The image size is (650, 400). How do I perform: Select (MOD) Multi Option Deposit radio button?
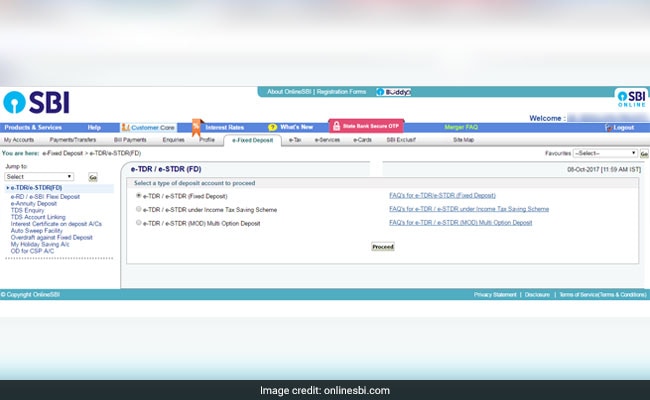138,223
